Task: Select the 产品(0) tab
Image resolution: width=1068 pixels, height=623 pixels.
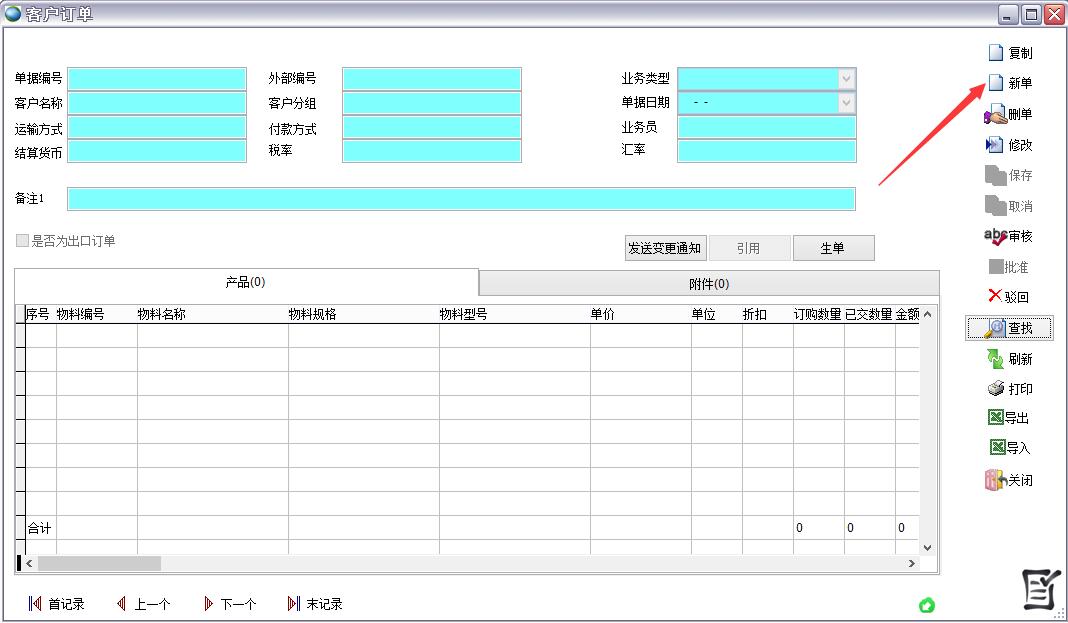Action: coord(245,283)
